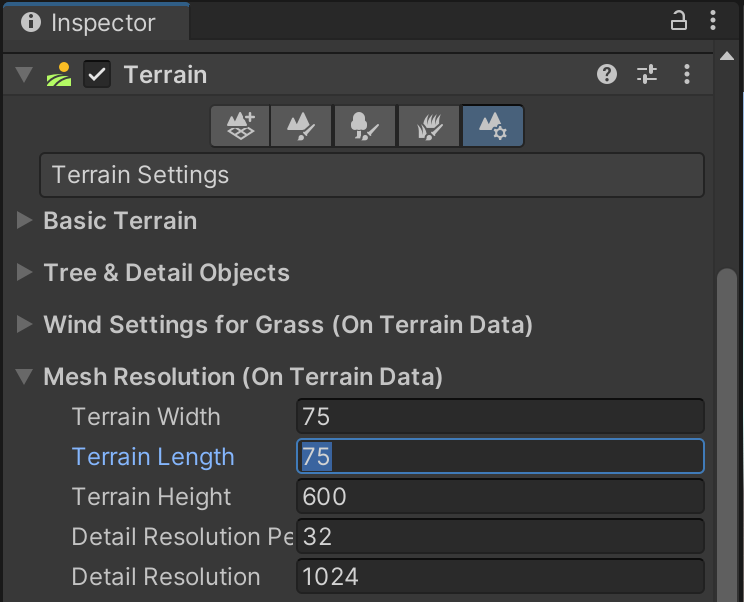
Task: Open the Terrain Settings tool button
Action: [492, 127]
